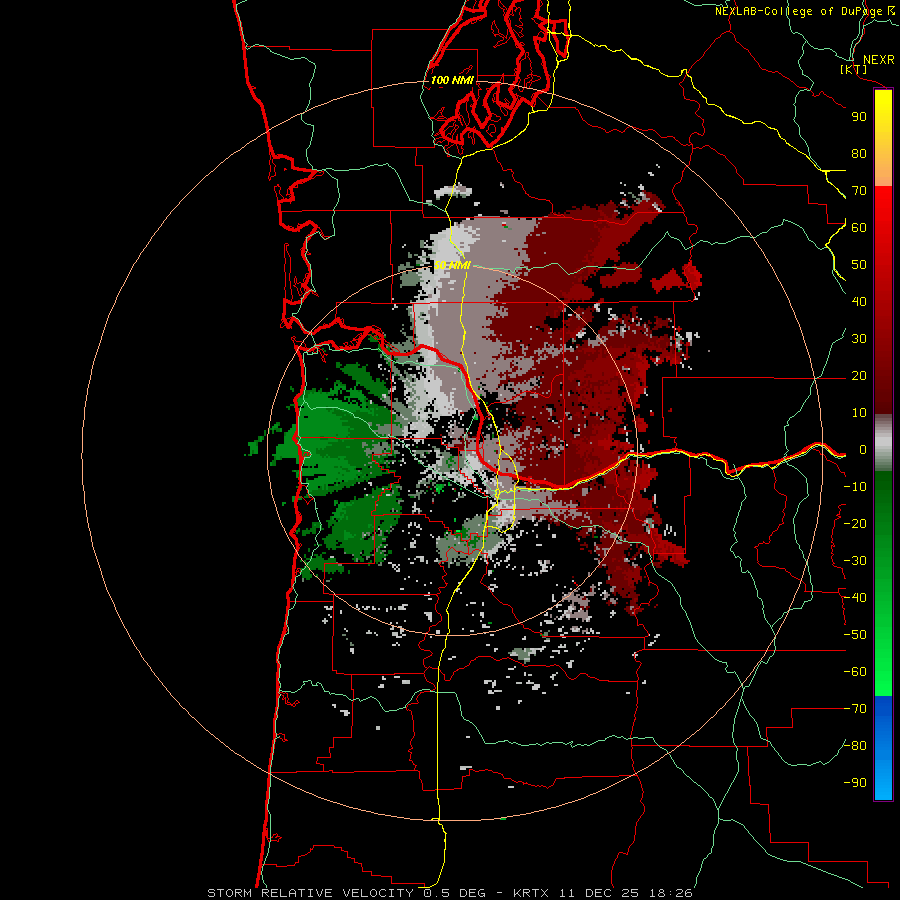Click the 0 knot scale label

click(863, 449)
